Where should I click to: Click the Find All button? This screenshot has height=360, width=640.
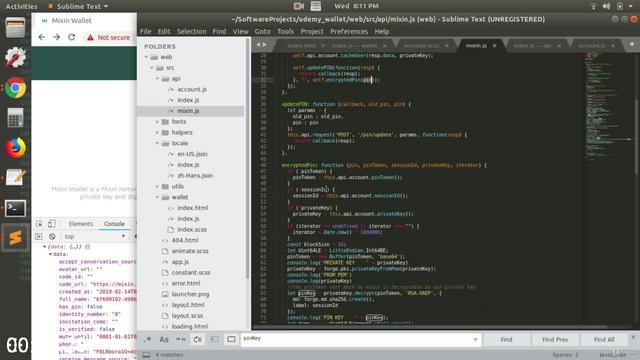click(604, 339)
